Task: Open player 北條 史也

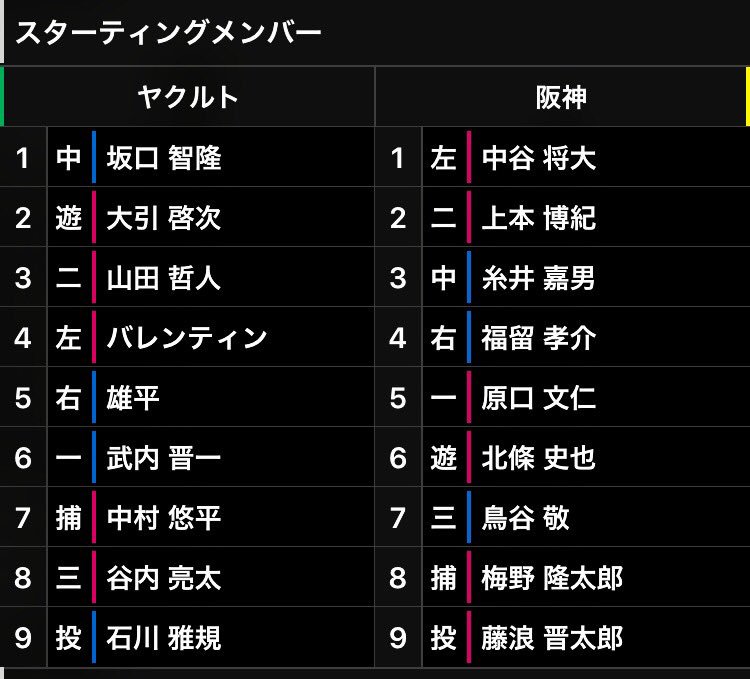Action: tap(539, 458)
